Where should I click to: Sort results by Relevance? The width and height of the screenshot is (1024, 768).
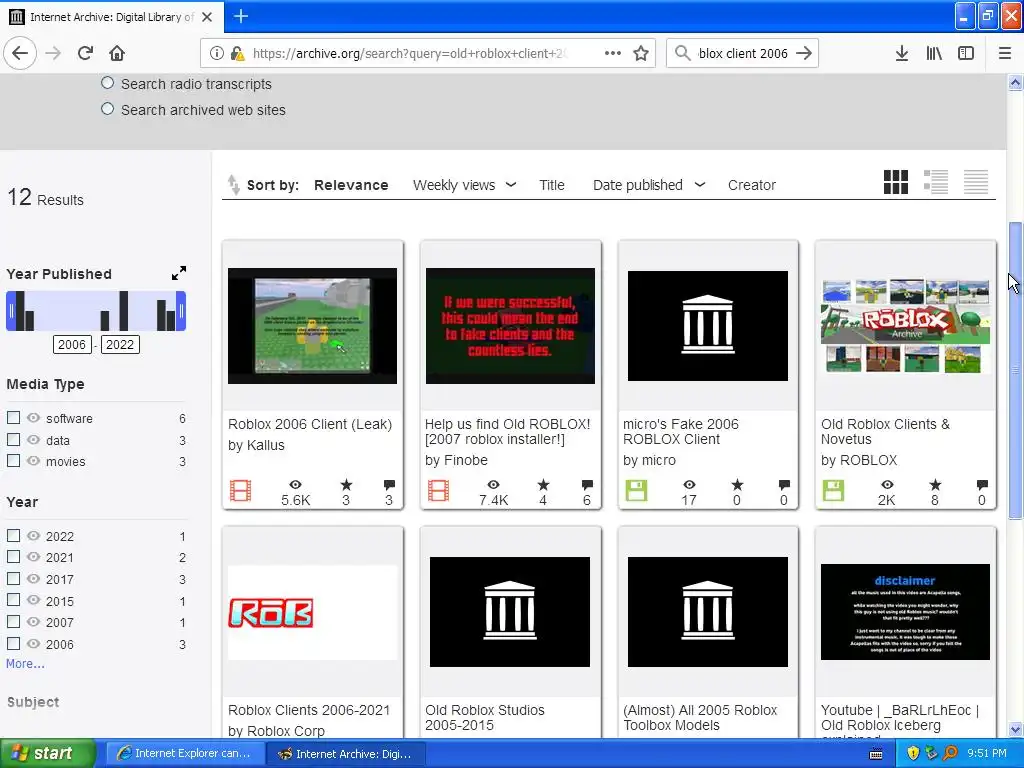pos(351,185)
